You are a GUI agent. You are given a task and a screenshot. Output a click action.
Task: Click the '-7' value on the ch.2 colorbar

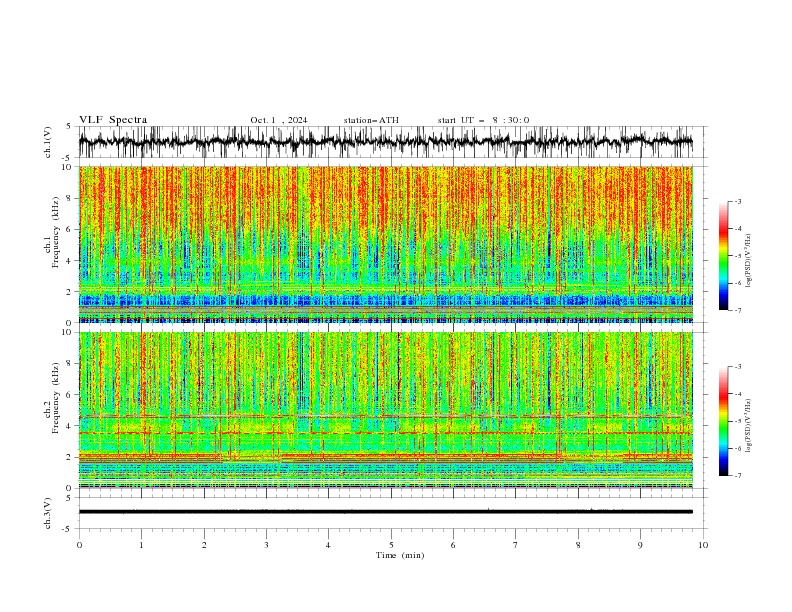pyautogui.click(x=737, y=476)
